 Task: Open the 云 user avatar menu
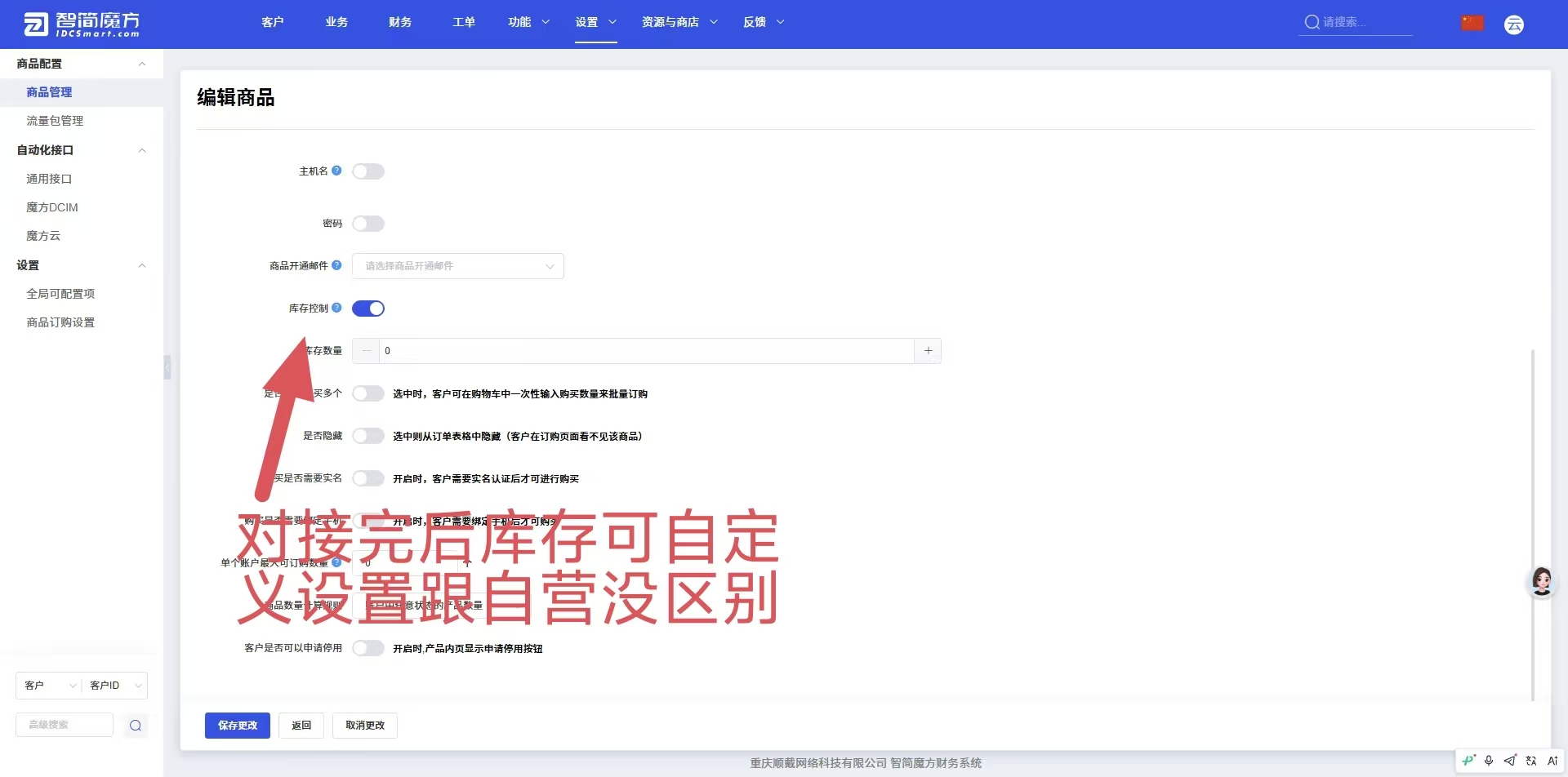coord(1514,24)
